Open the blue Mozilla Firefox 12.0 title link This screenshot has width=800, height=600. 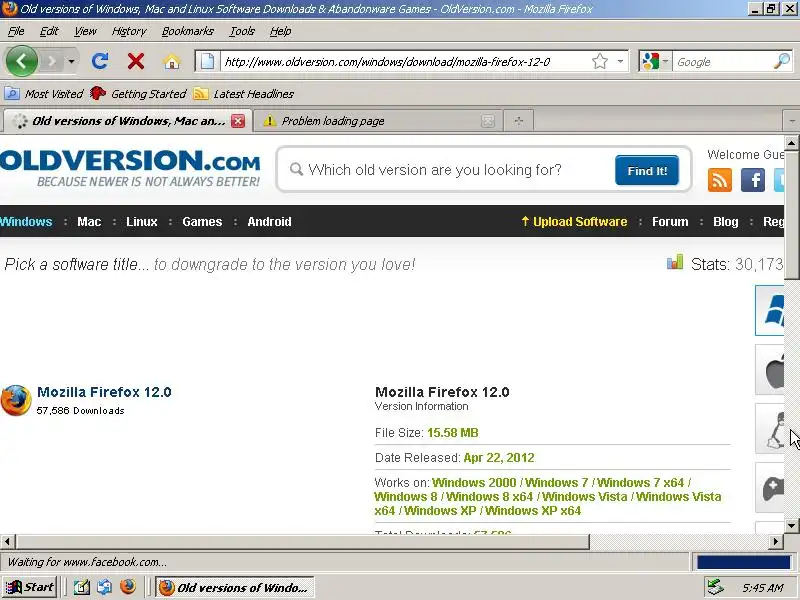[x=104, y=392]
